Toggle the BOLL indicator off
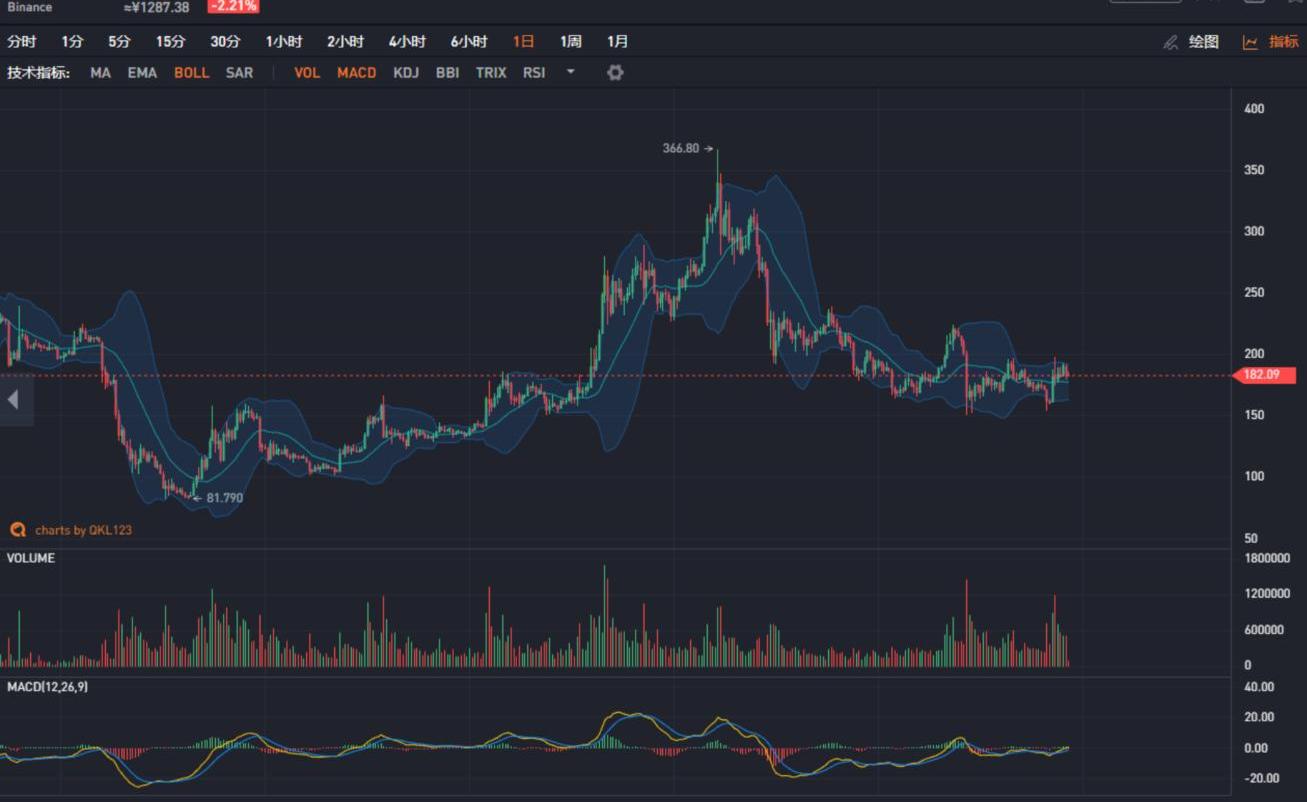 pos(191,73)
